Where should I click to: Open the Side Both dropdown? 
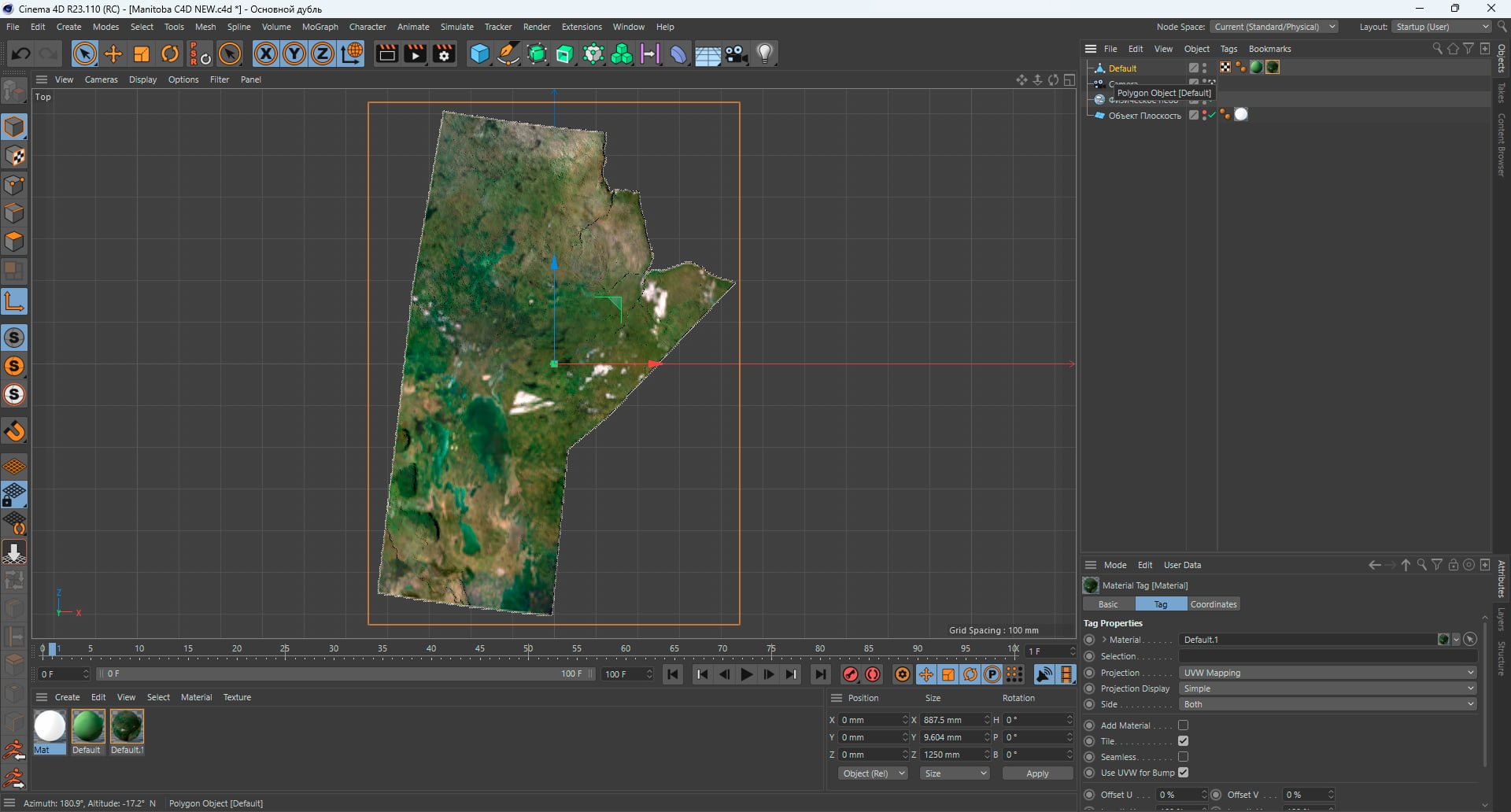tap(1328, 704)
